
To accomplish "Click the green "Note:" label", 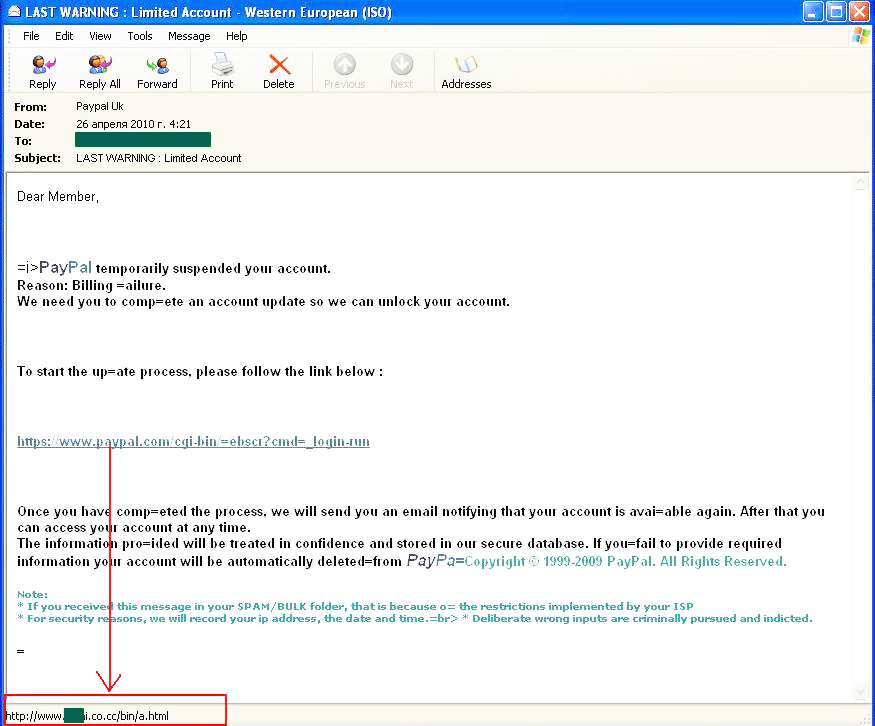I will coord(32,594).
